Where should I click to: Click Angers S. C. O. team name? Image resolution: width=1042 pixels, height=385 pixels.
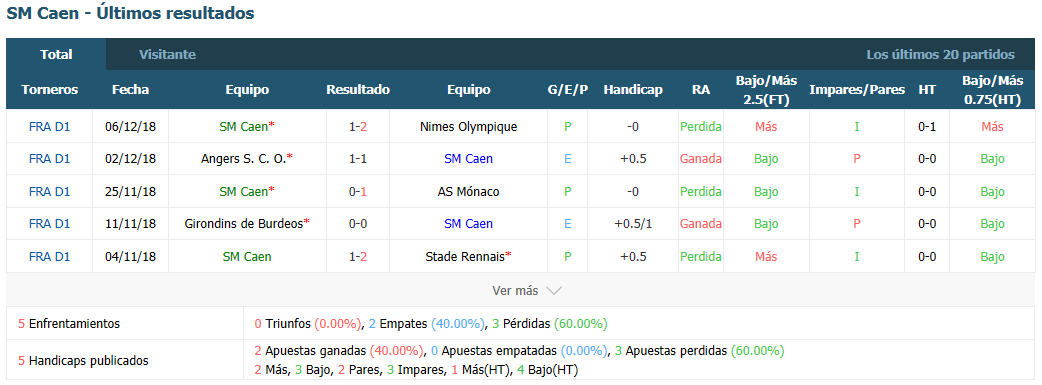pyautogui.click(x=243, y=159)
